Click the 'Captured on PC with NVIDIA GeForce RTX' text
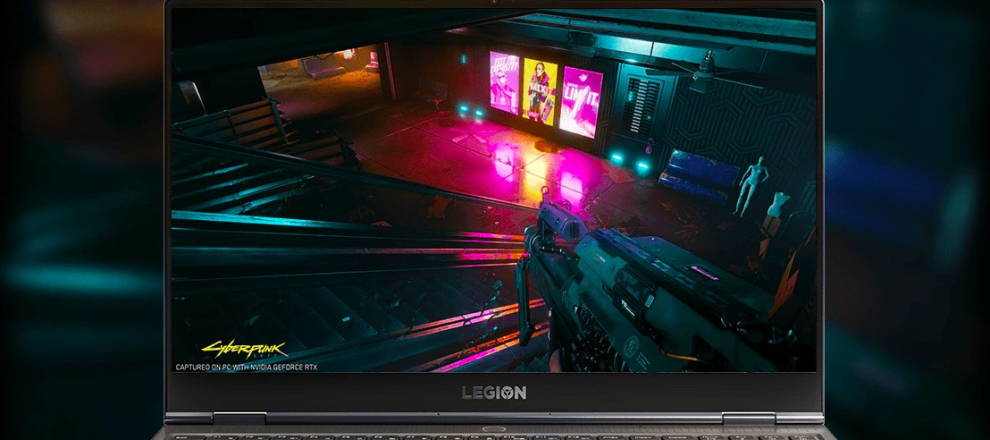 click(x=260, y=367)
